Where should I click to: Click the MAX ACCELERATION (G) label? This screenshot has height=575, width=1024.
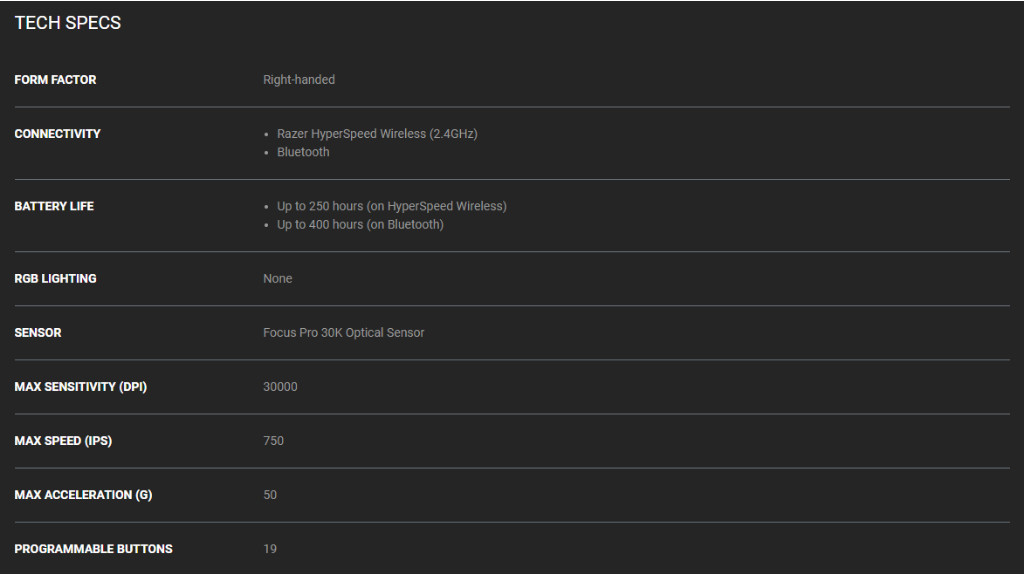(83, 495)
